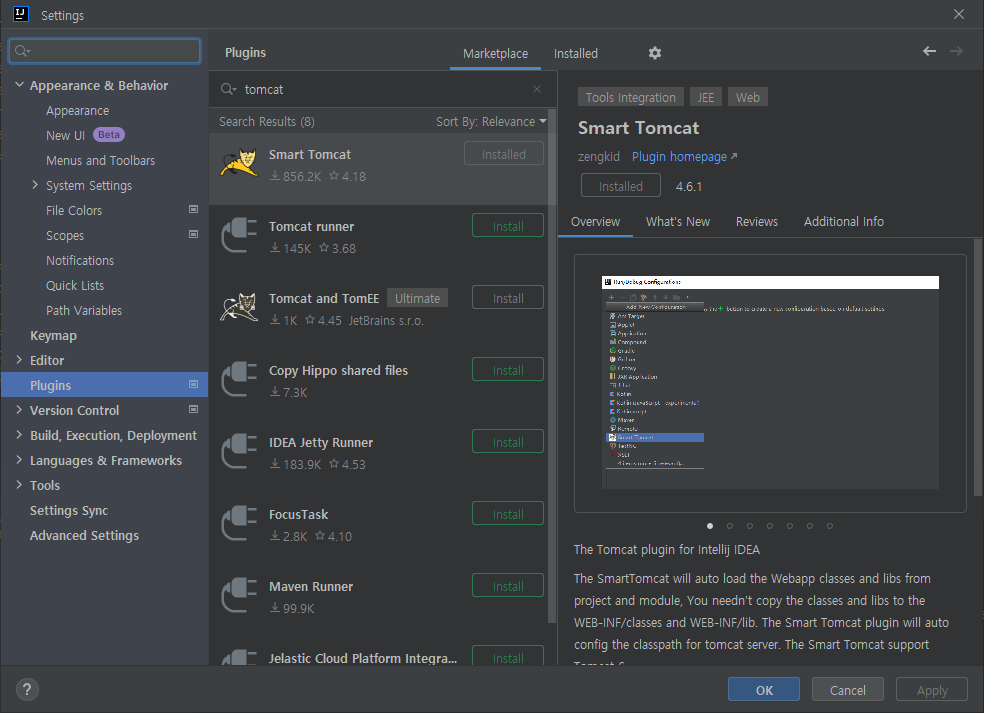Click the plugin results list scrollbar

552,367
